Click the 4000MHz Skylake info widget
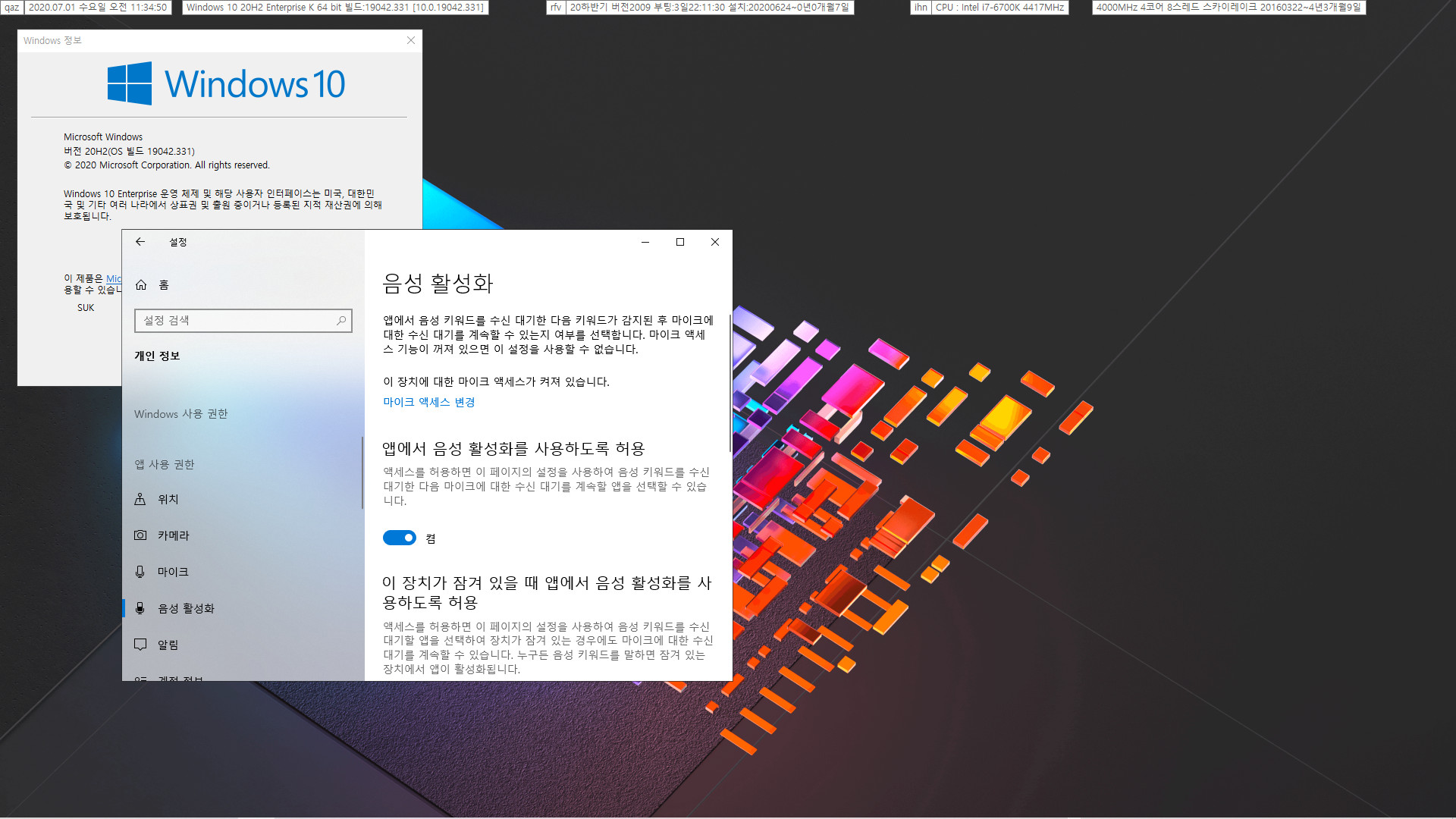The height and width of the screenshot is (819, 1456). 1228,8
